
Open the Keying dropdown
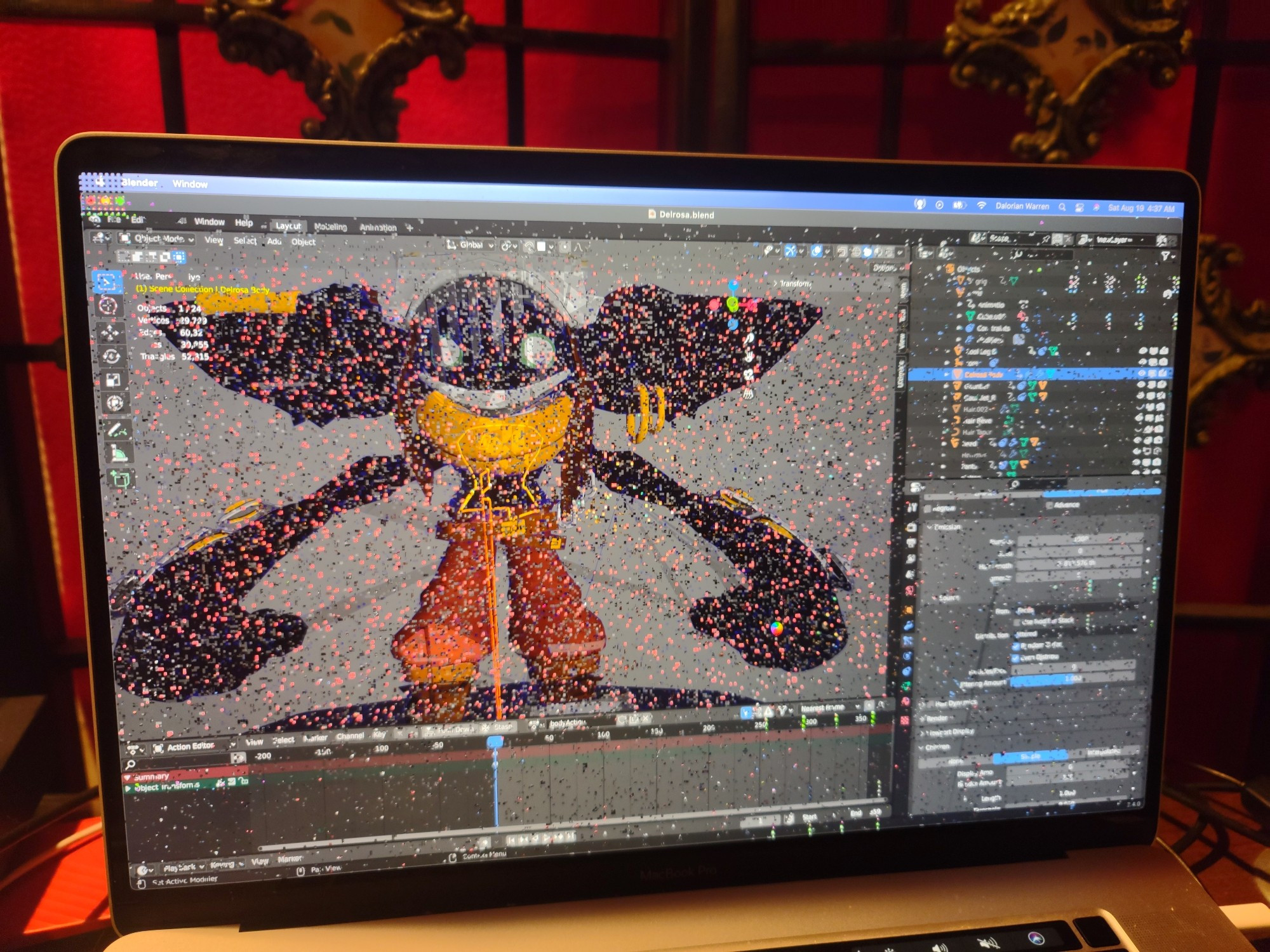226,864
